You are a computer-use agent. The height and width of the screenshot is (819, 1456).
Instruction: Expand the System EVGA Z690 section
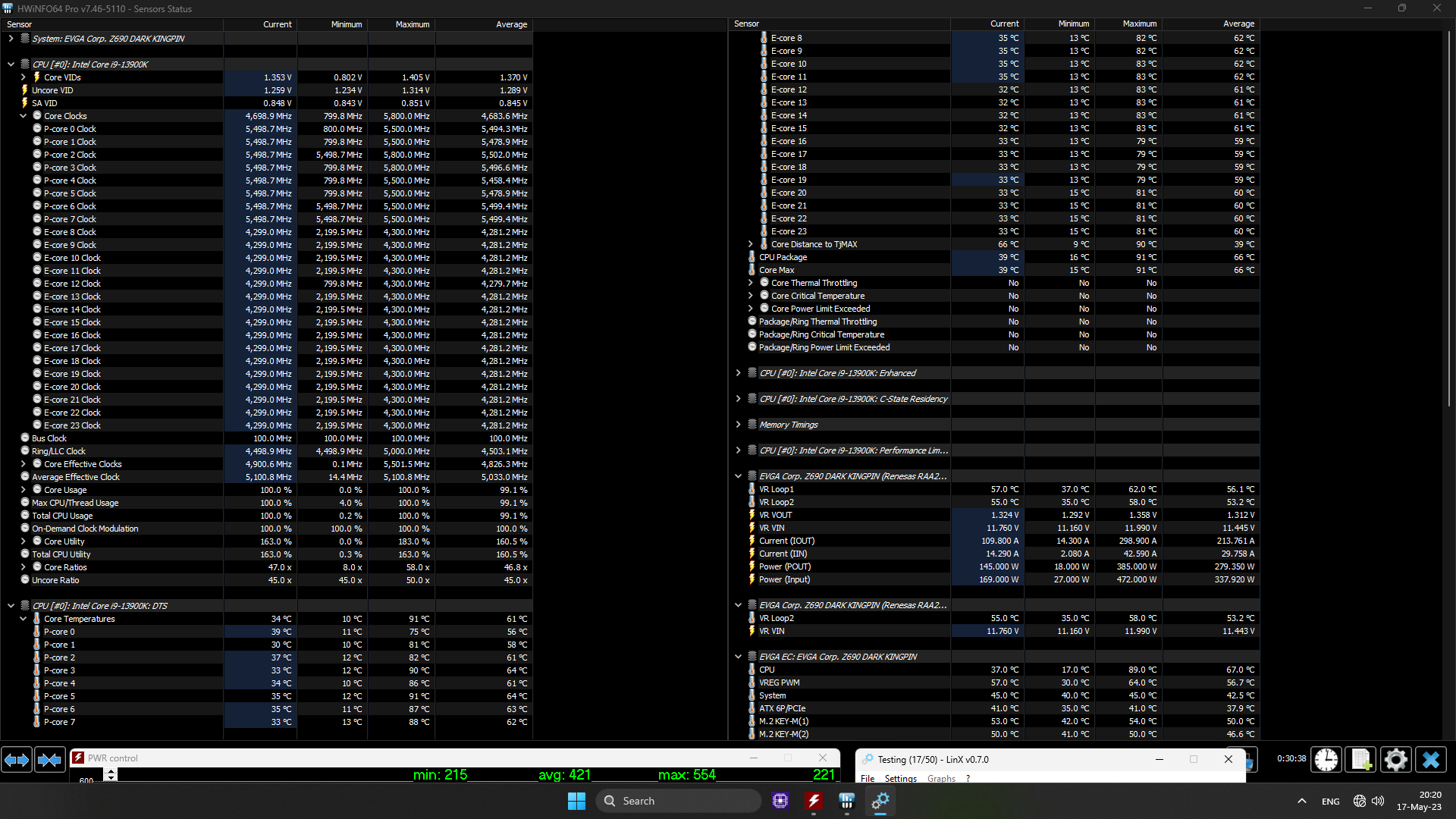[11, 39]
